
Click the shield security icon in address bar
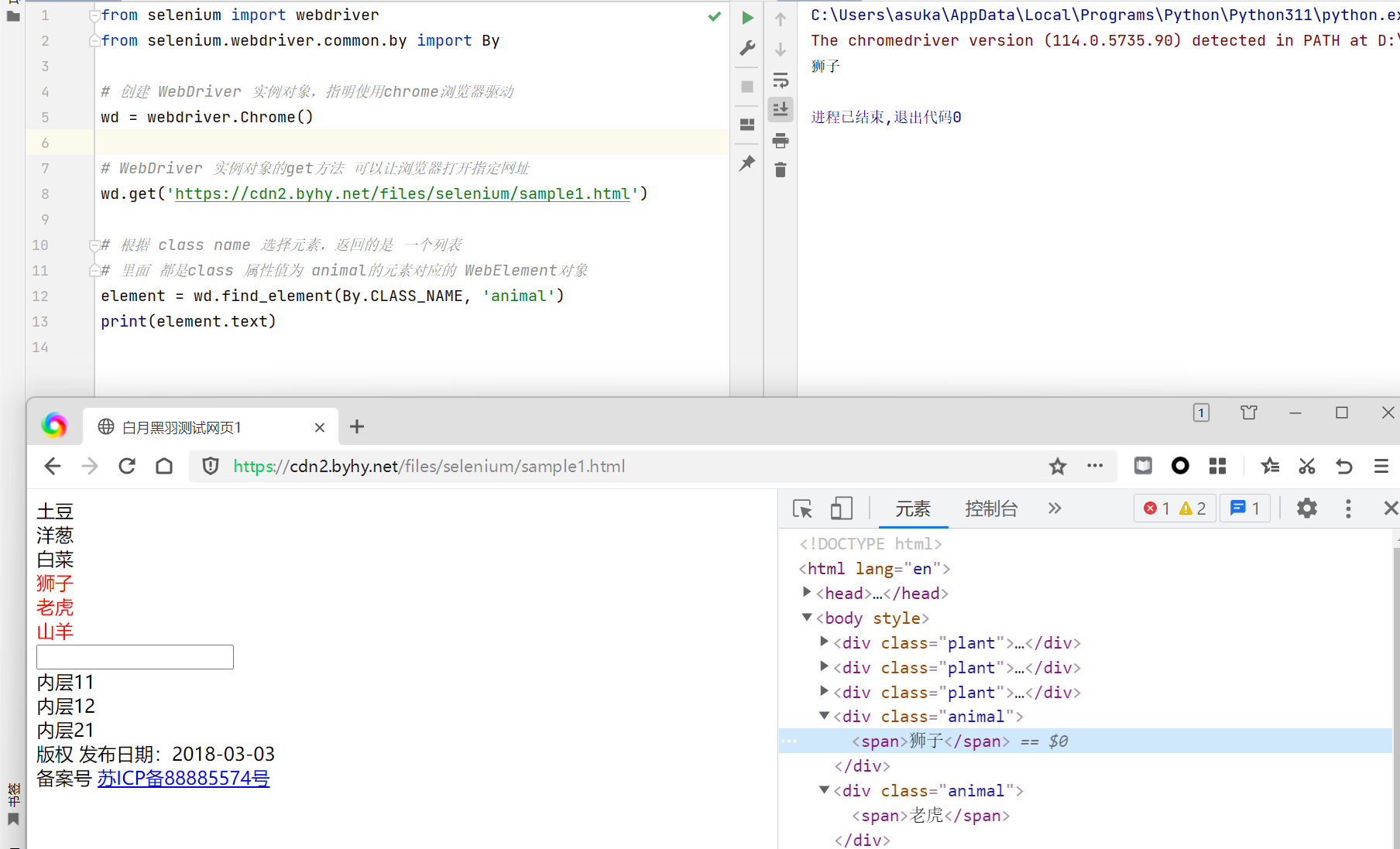(211, 466)
